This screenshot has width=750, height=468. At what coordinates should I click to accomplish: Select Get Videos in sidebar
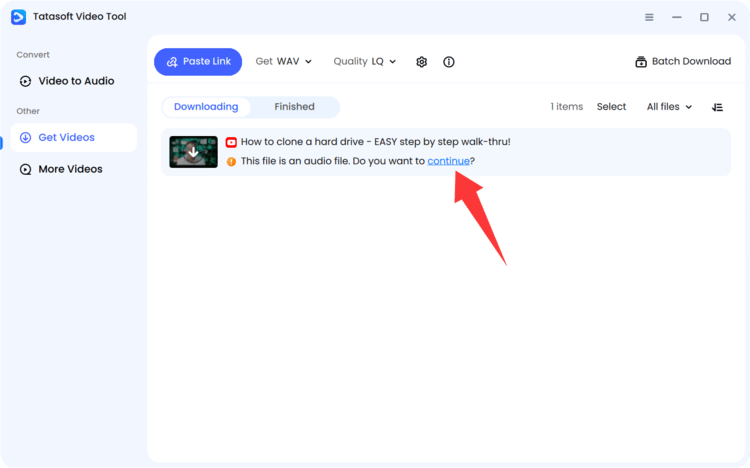pos(73,137)
